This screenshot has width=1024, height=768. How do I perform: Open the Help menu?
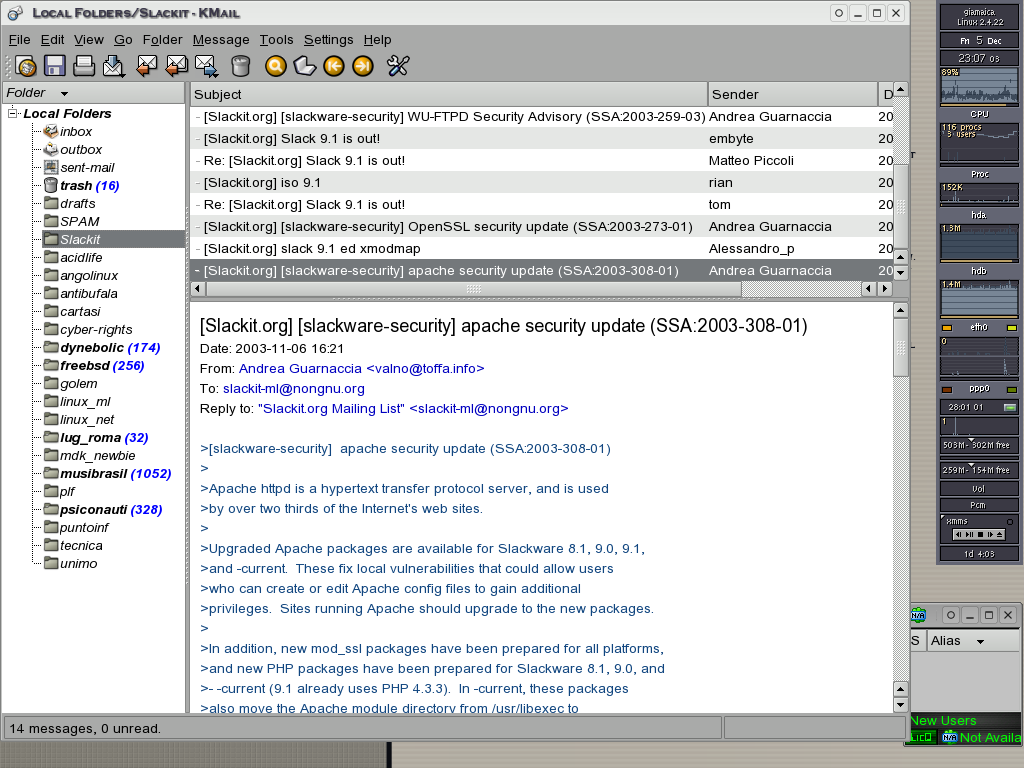377,40
